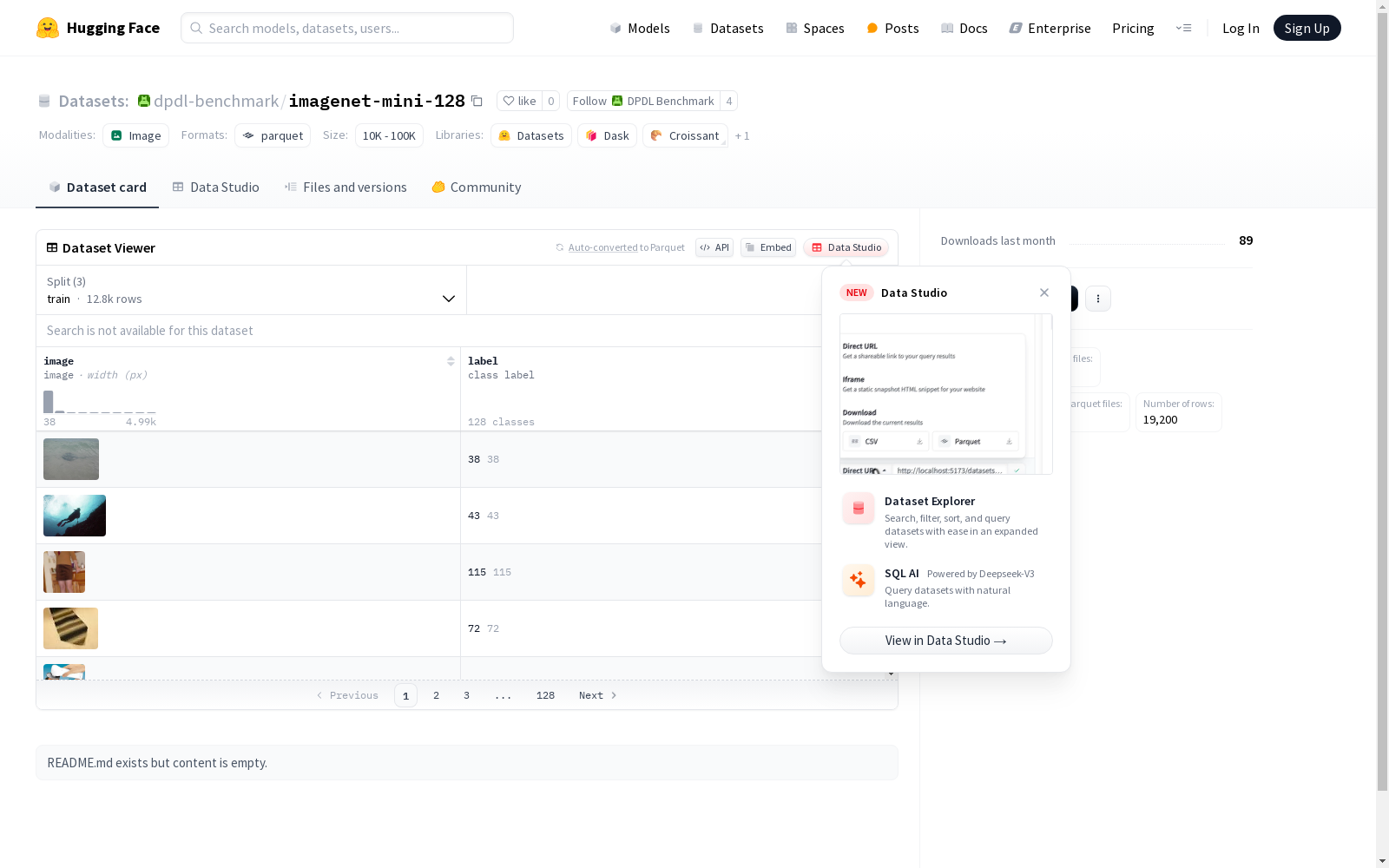Click the Data Studio preview image in popup
This screenshot has width=1389, height=868.
946,394
